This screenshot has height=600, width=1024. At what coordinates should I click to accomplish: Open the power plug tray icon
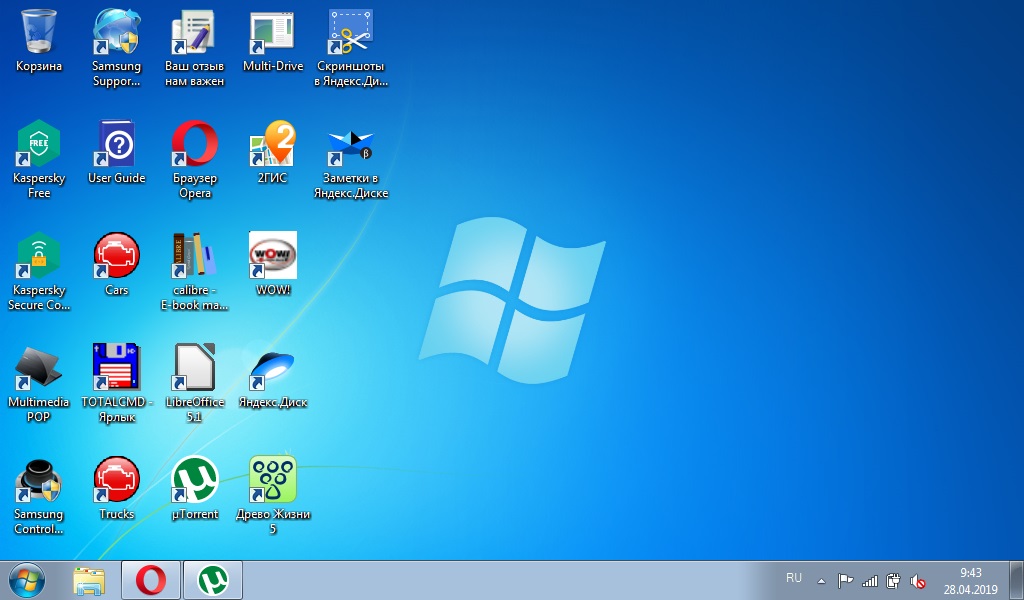point(893,580)
